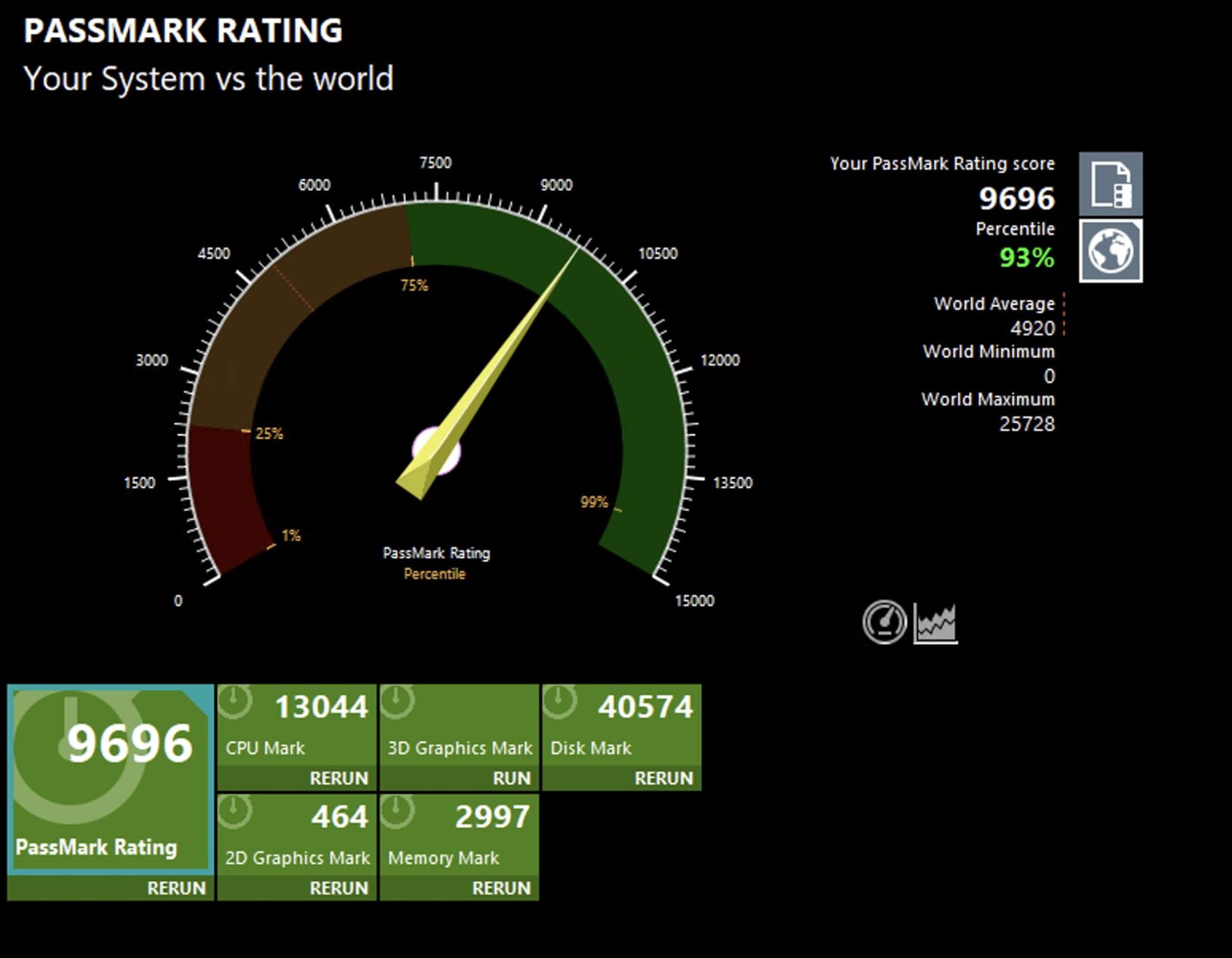Rerun the 2D Graphics Mark benchmark

click(x=338, y=888)
